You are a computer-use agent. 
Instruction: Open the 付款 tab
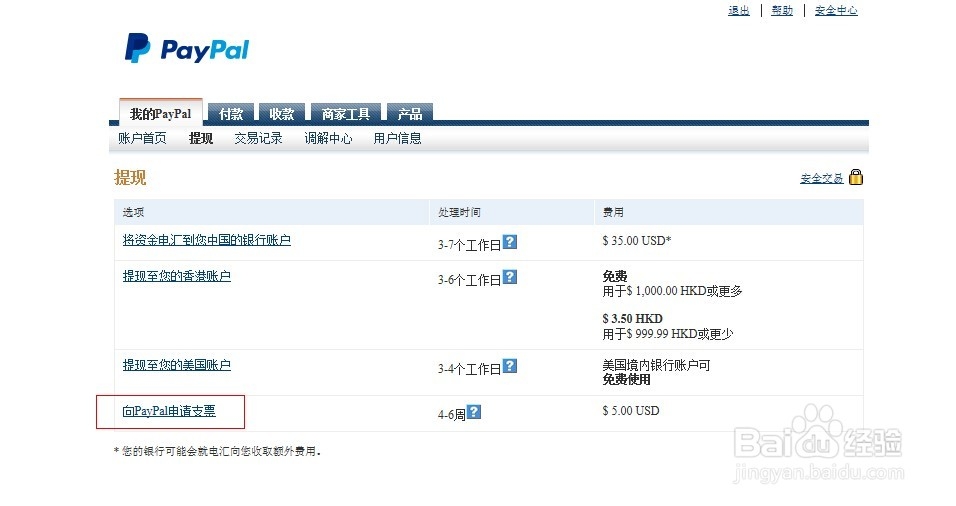(231, 114)
